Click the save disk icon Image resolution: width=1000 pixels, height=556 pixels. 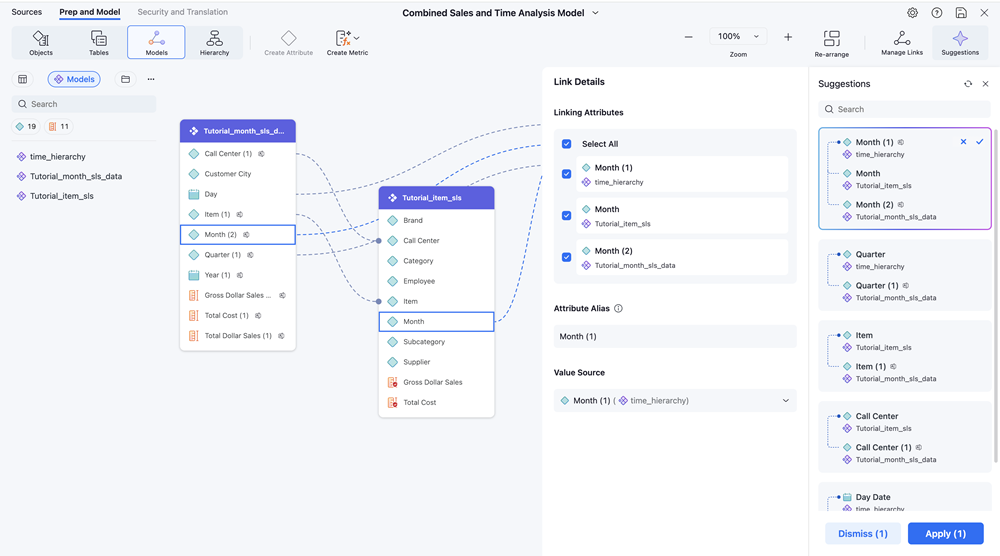pos(961,13)
